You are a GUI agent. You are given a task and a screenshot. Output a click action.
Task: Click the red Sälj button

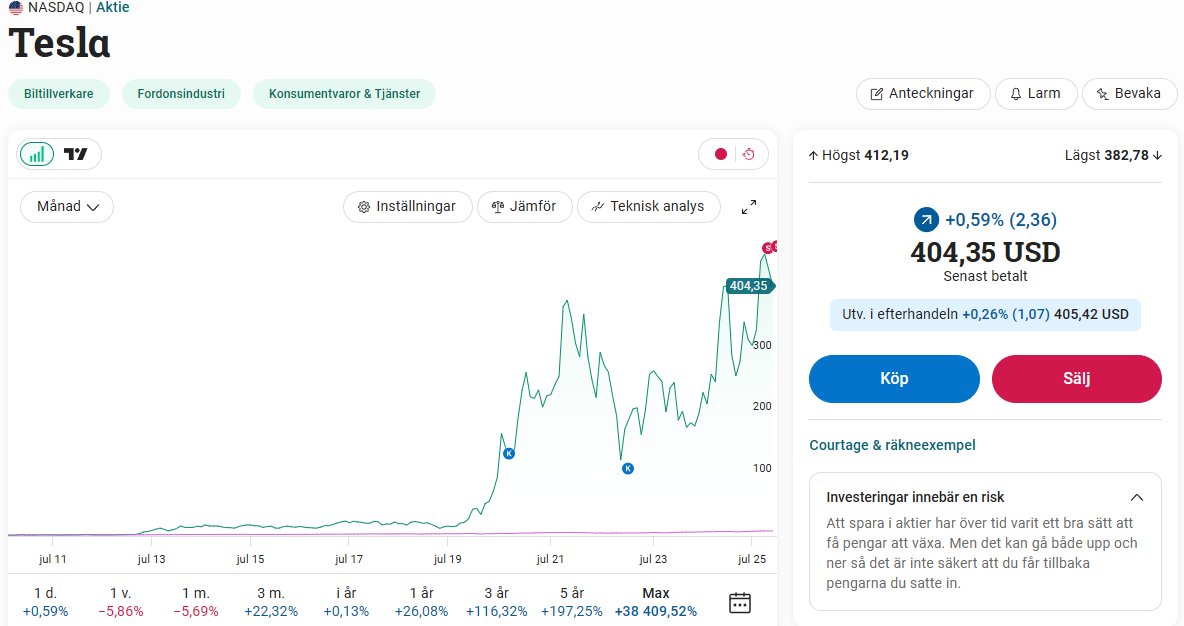(1077, 378)
